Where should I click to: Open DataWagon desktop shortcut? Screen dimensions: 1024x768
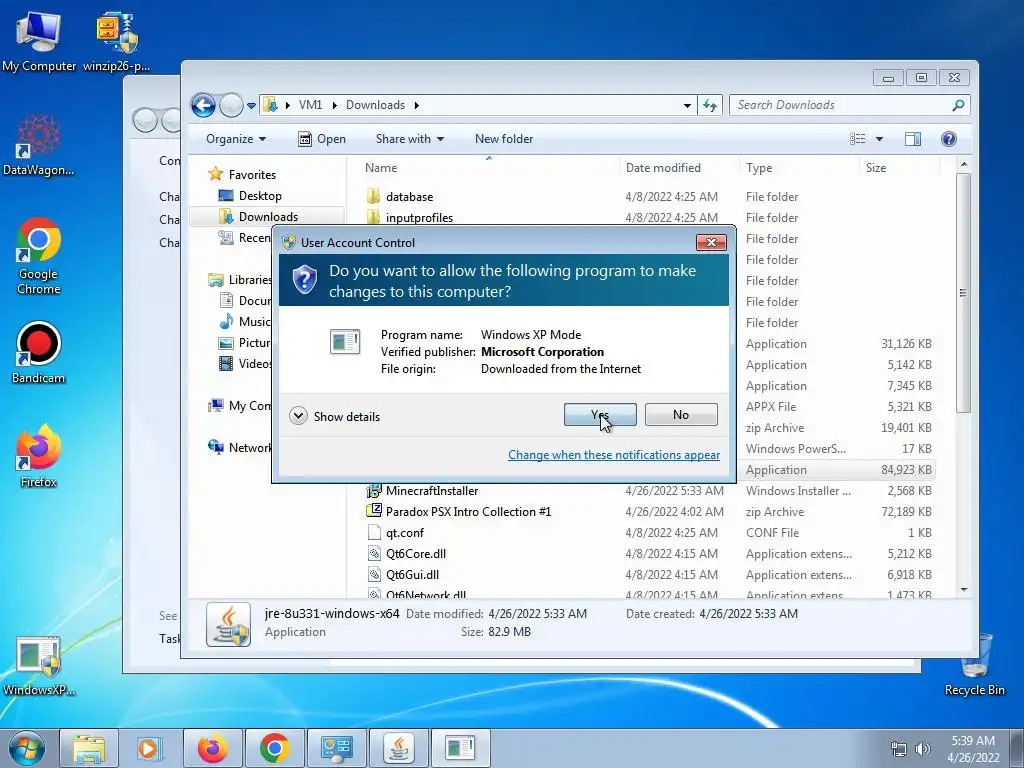coord(39,145)
